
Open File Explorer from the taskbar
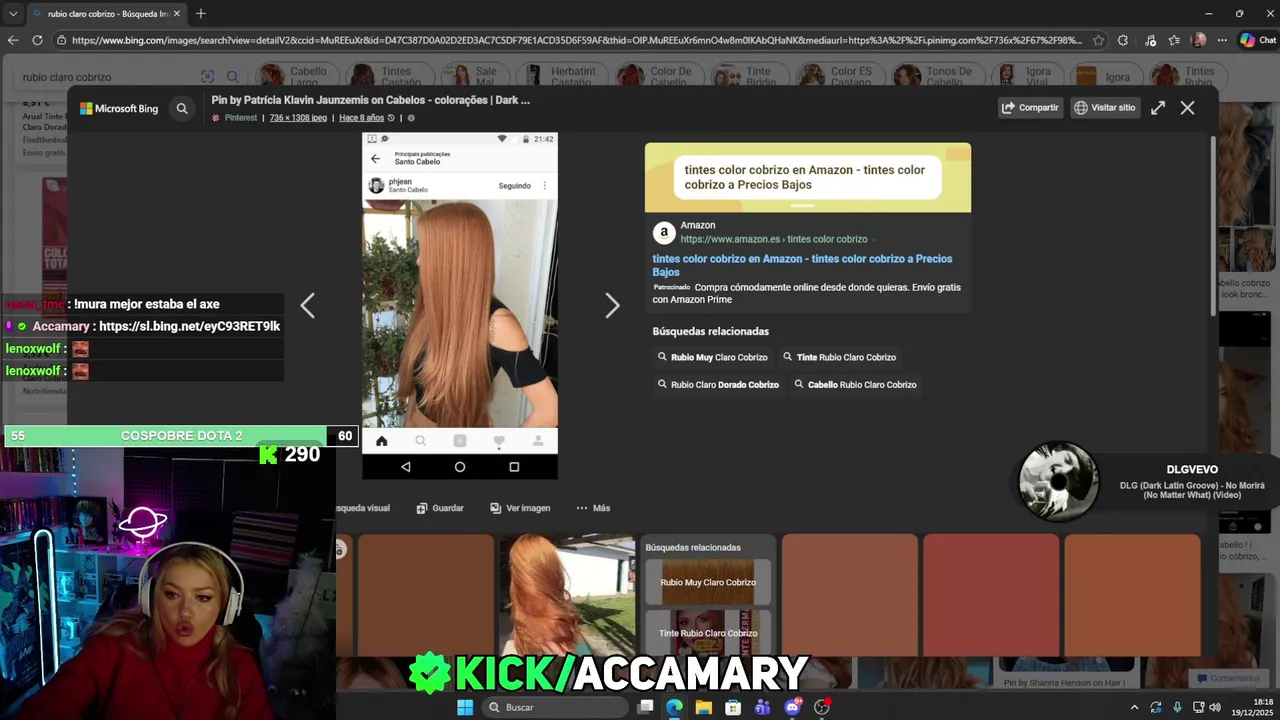coord(704,707)
